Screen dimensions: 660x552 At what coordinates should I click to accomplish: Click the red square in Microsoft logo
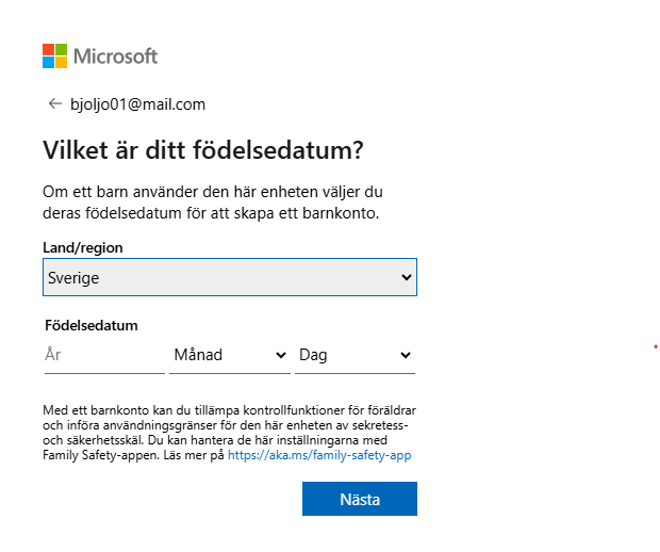(48, 49)
